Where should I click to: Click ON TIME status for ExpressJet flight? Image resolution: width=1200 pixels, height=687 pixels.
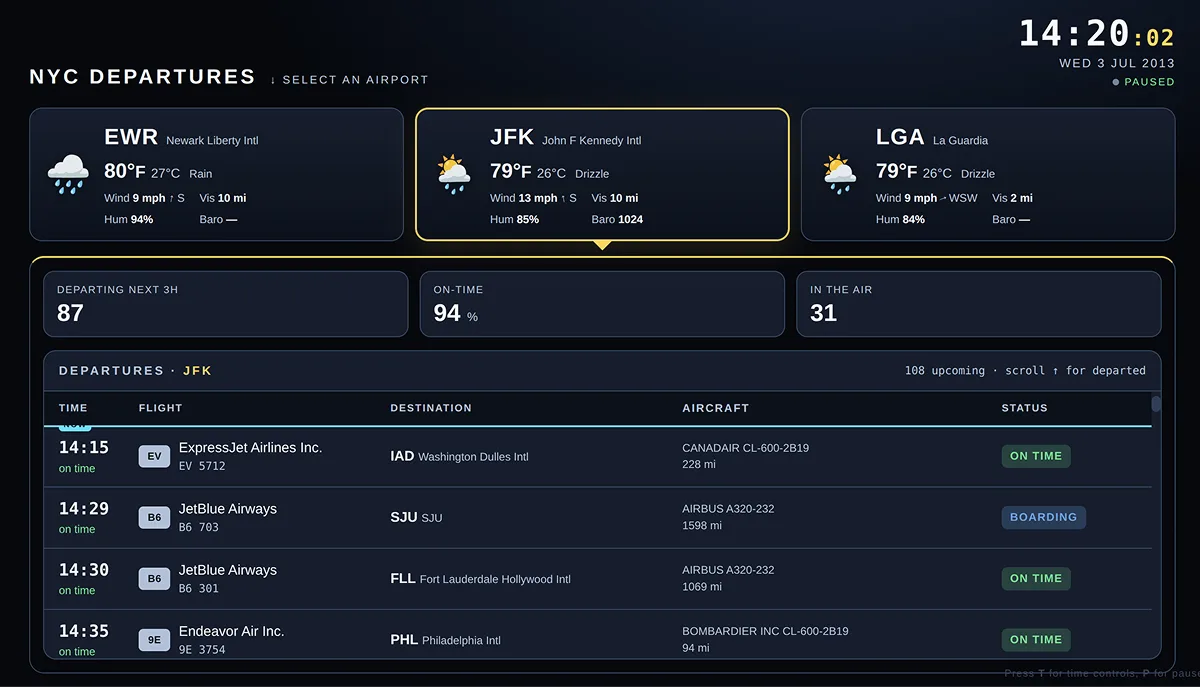click(1036, 456)
